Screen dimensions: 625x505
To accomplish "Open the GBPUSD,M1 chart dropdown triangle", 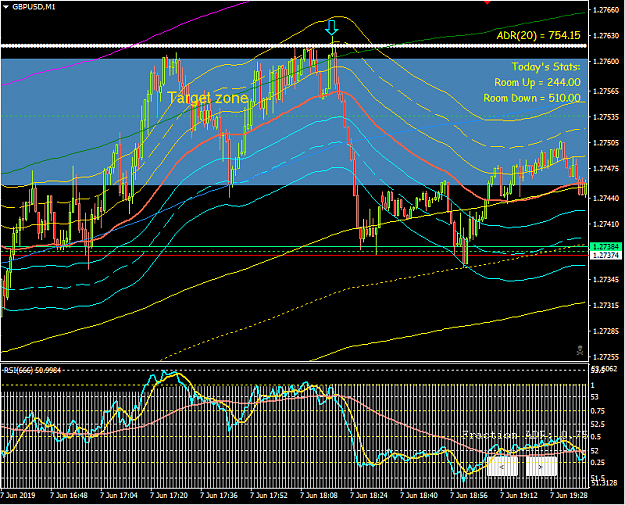I will tap(5, 7).
